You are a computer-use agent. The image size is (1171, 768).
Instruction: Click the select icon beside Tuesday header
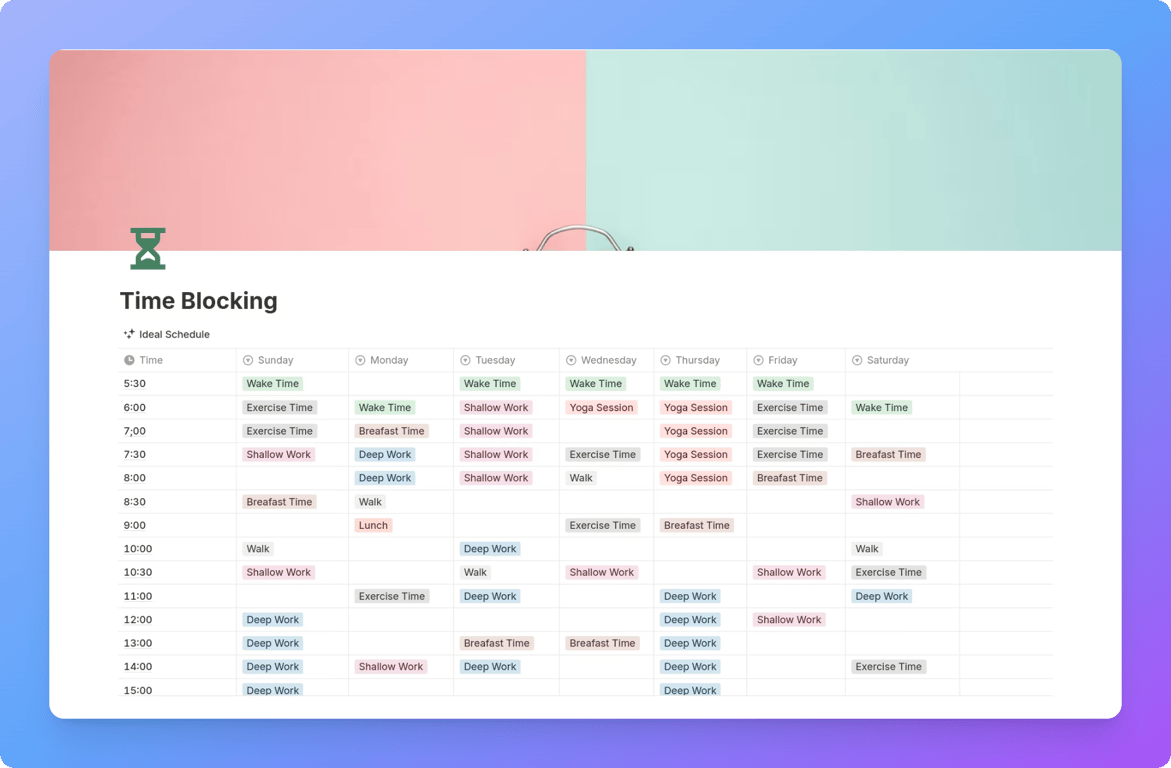click(465, 360)
